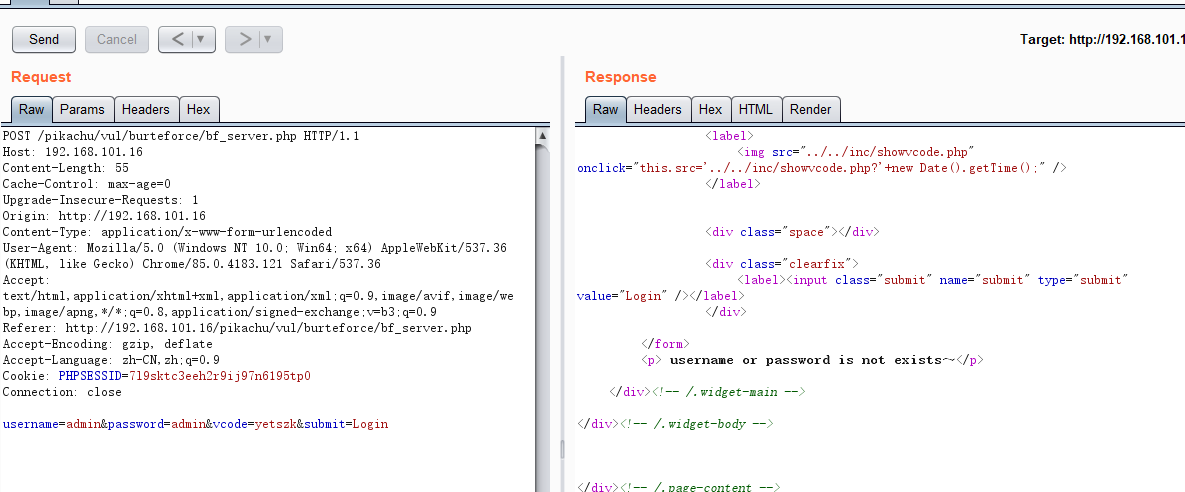The height and width of the screenshot is (492, 1185).
Task: Switch to the Request Hex tab
Action: [199, 110]
